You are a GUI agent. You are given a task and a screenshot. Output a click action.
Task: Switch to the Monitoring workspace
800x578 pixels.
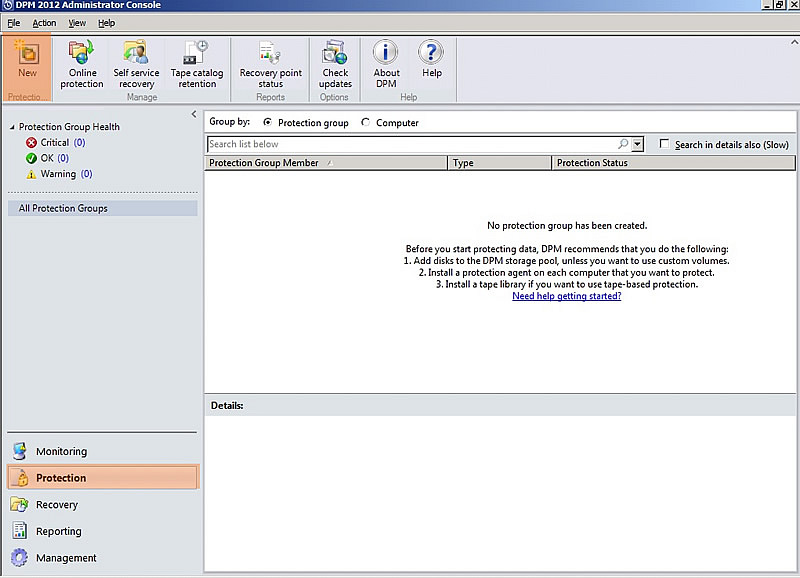(x=61, y=451)
